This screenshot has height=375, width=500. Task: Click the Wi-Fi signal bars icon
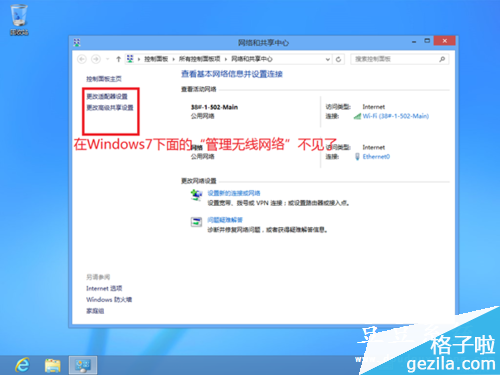click(x=357, y=116)
